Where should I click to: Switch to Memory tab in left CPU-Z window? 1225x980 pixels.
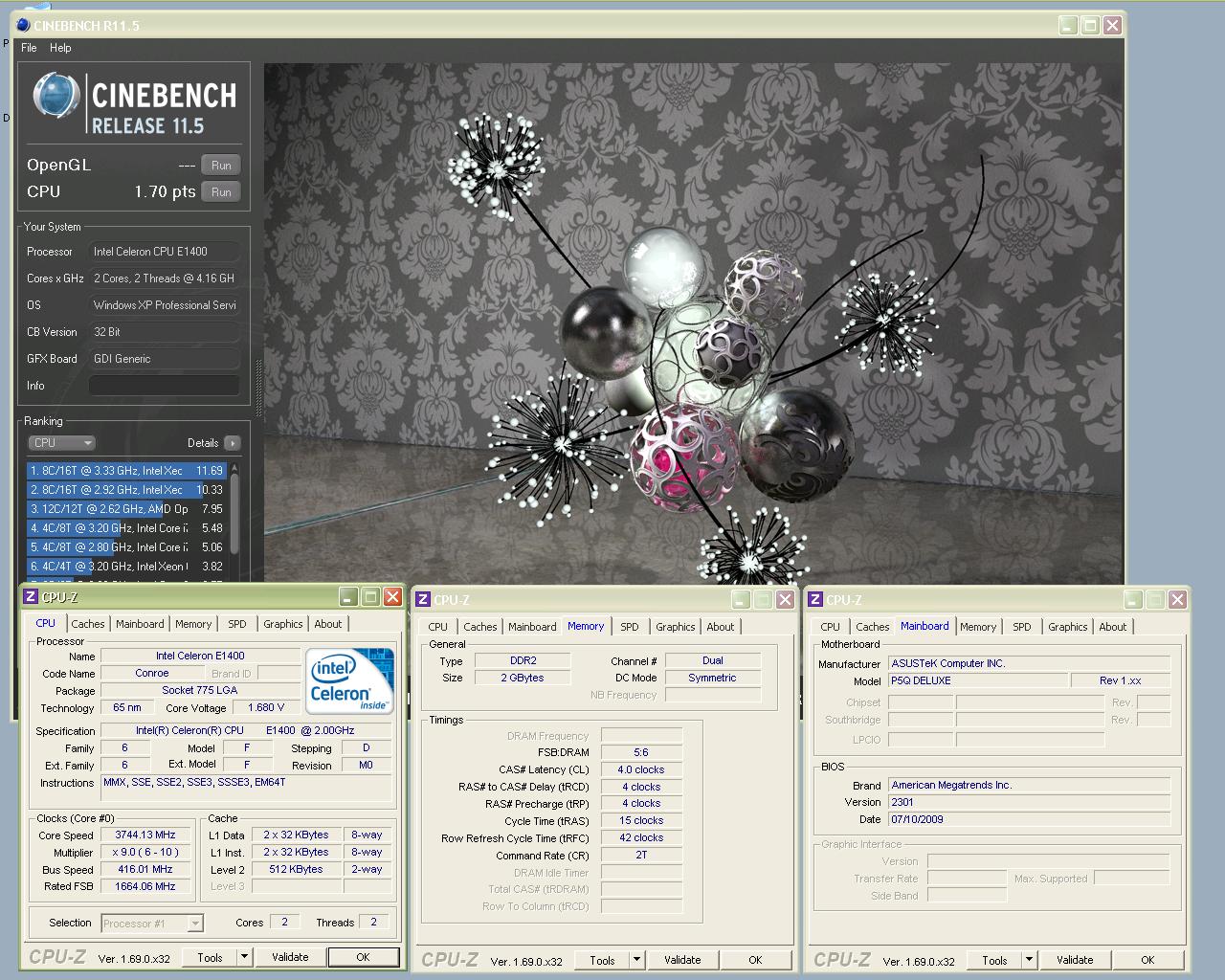point(193,624)
